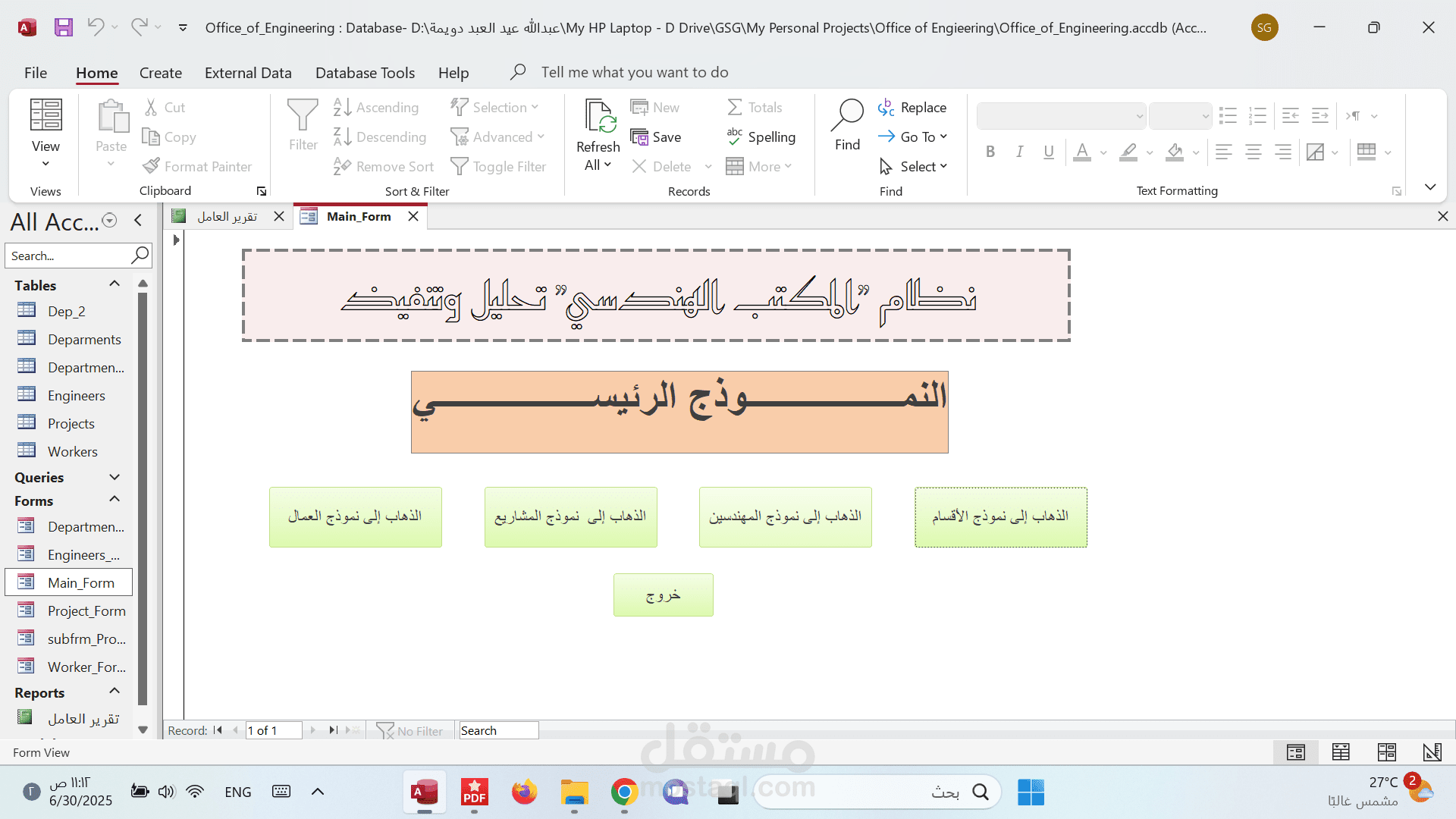Toggle Underline formatting
The height and width of the screenshot is (819, 1456).
[x=1049, y=152]
